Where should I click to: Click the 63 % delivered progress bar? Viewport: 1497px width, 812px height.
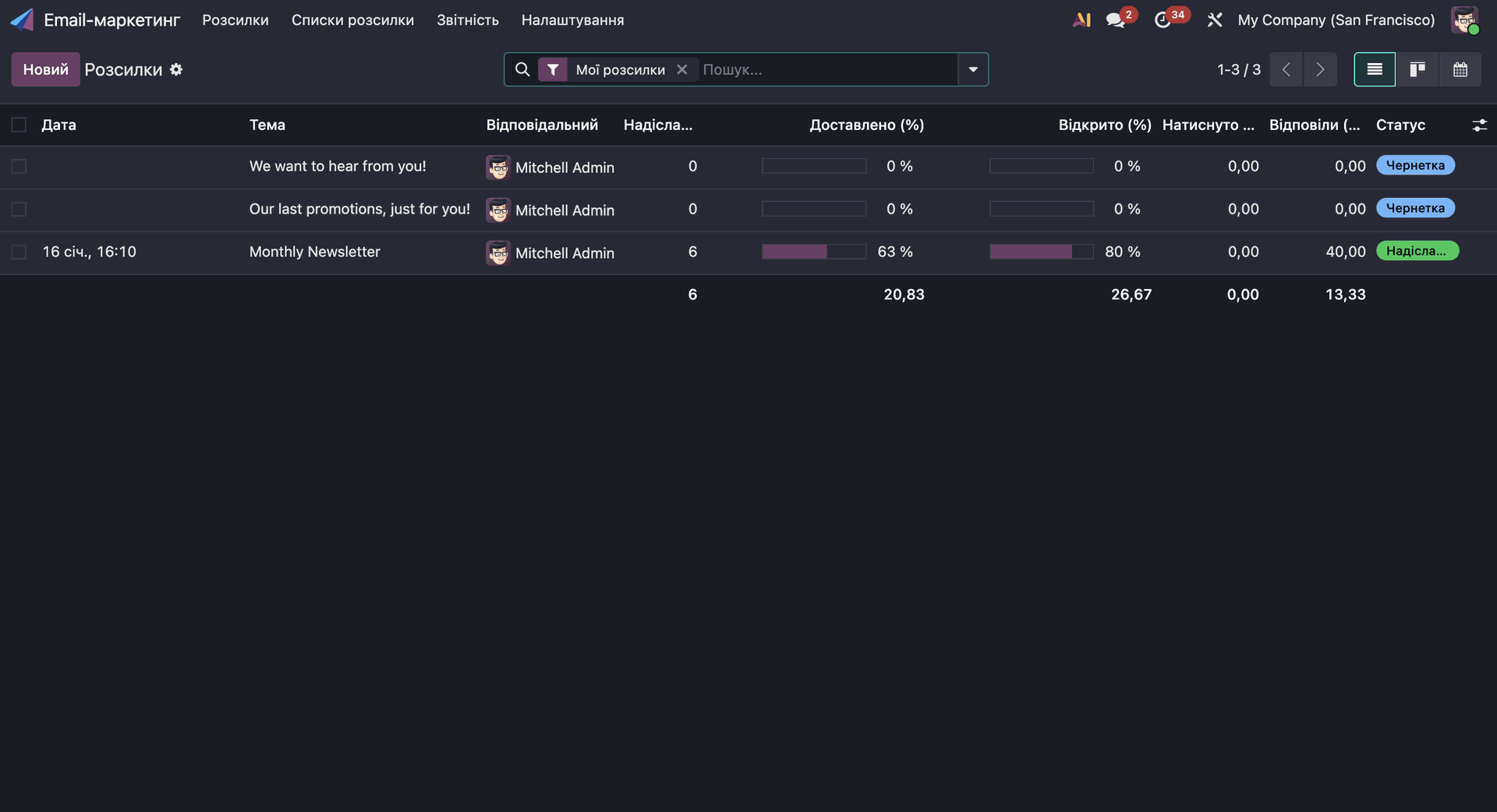click(813, 252)
